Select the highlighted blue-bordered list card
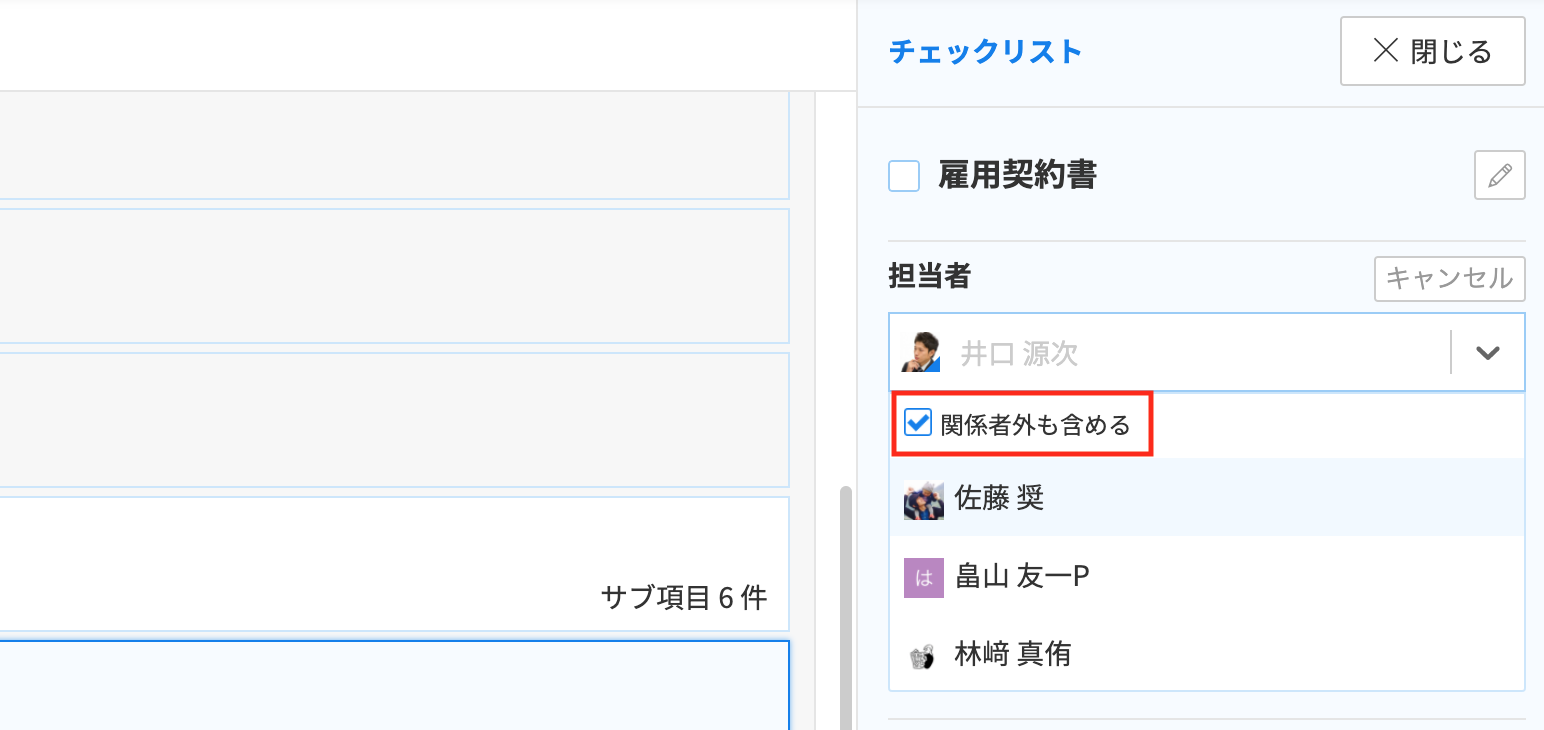 (394, 685)
